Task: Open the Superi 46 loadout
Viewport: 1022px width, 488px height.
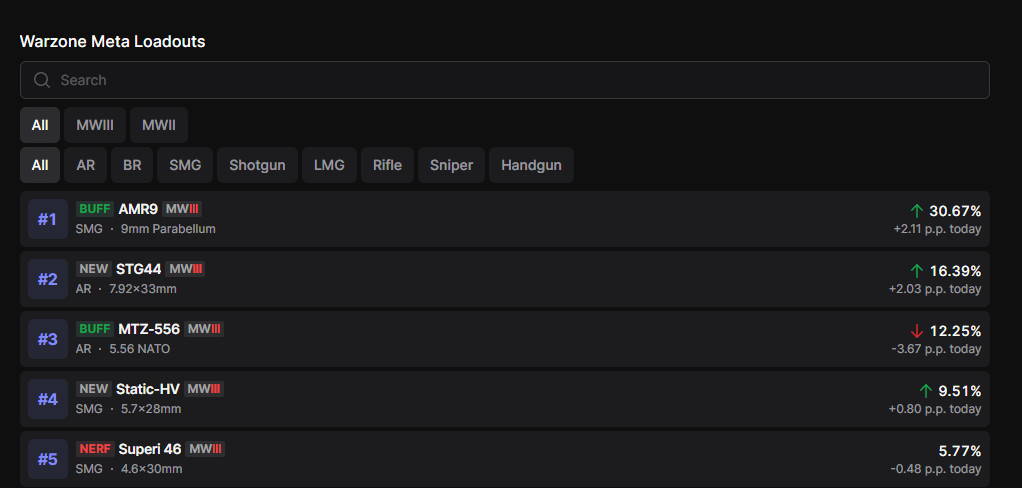Action: pyautogui.click(x=504, y=459)
